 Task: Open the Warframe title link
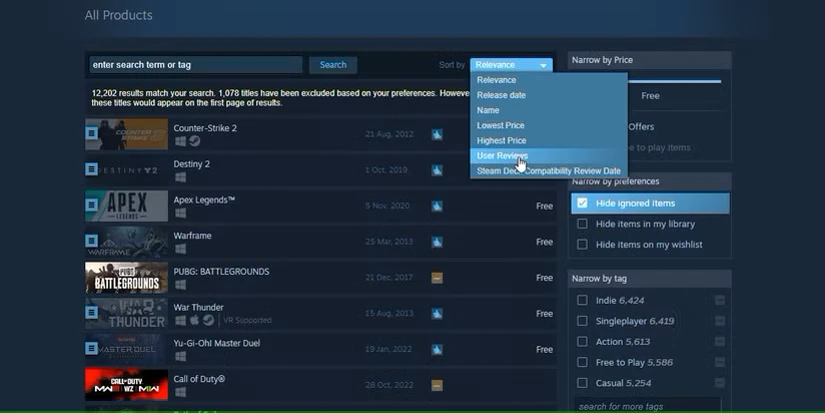193,236
